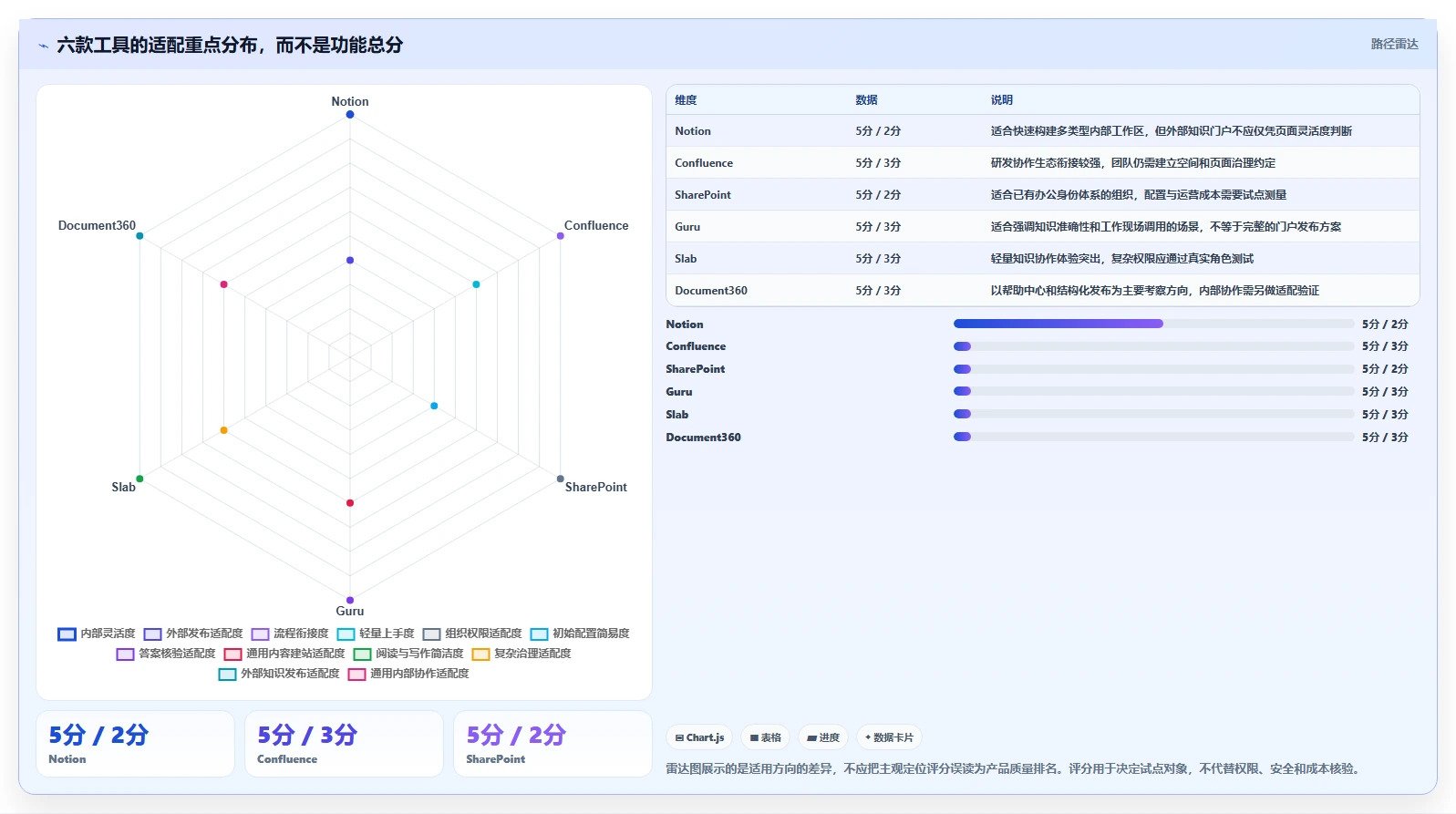Click the 数据卡片 chip
This screenshot has height=814, width=1456.
pos(889,737)
